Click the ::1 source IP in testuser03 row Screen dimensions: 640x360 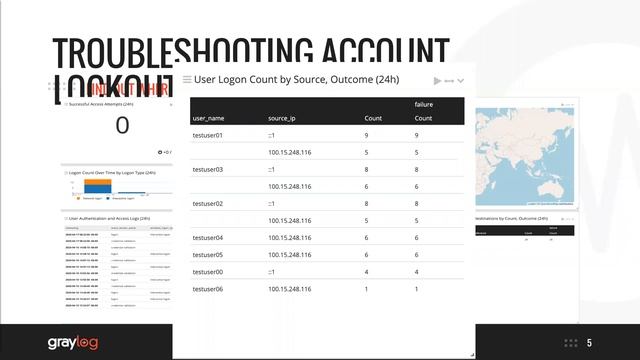[x=271, y=169]
